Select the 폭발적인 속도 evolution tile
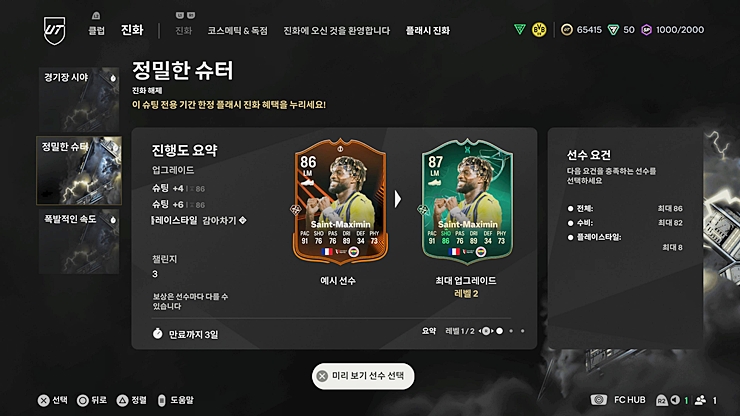 [79, 241]
